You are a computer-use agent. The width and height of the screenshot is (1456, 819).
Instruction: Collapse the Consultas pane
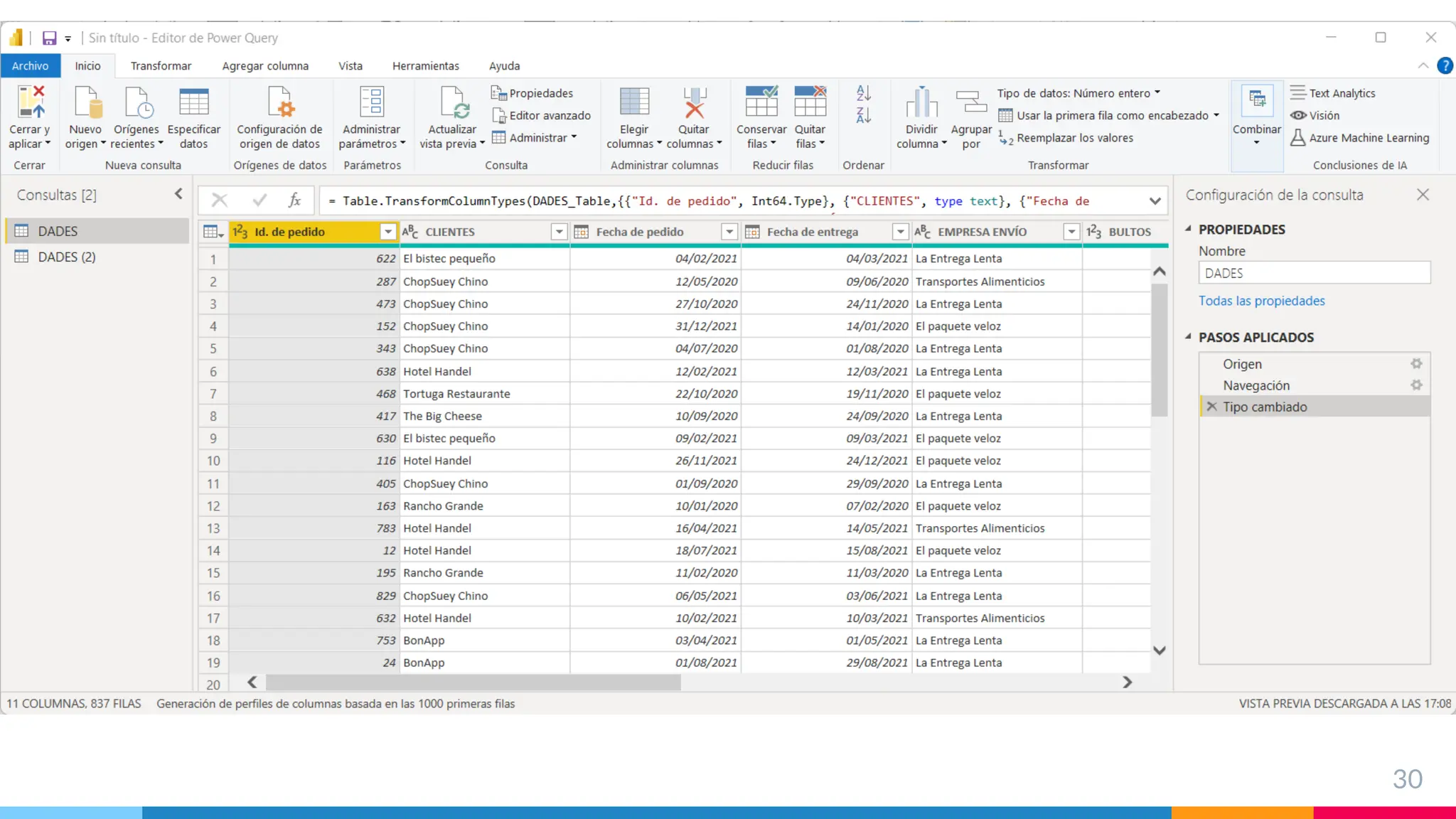tap(178, 194)
